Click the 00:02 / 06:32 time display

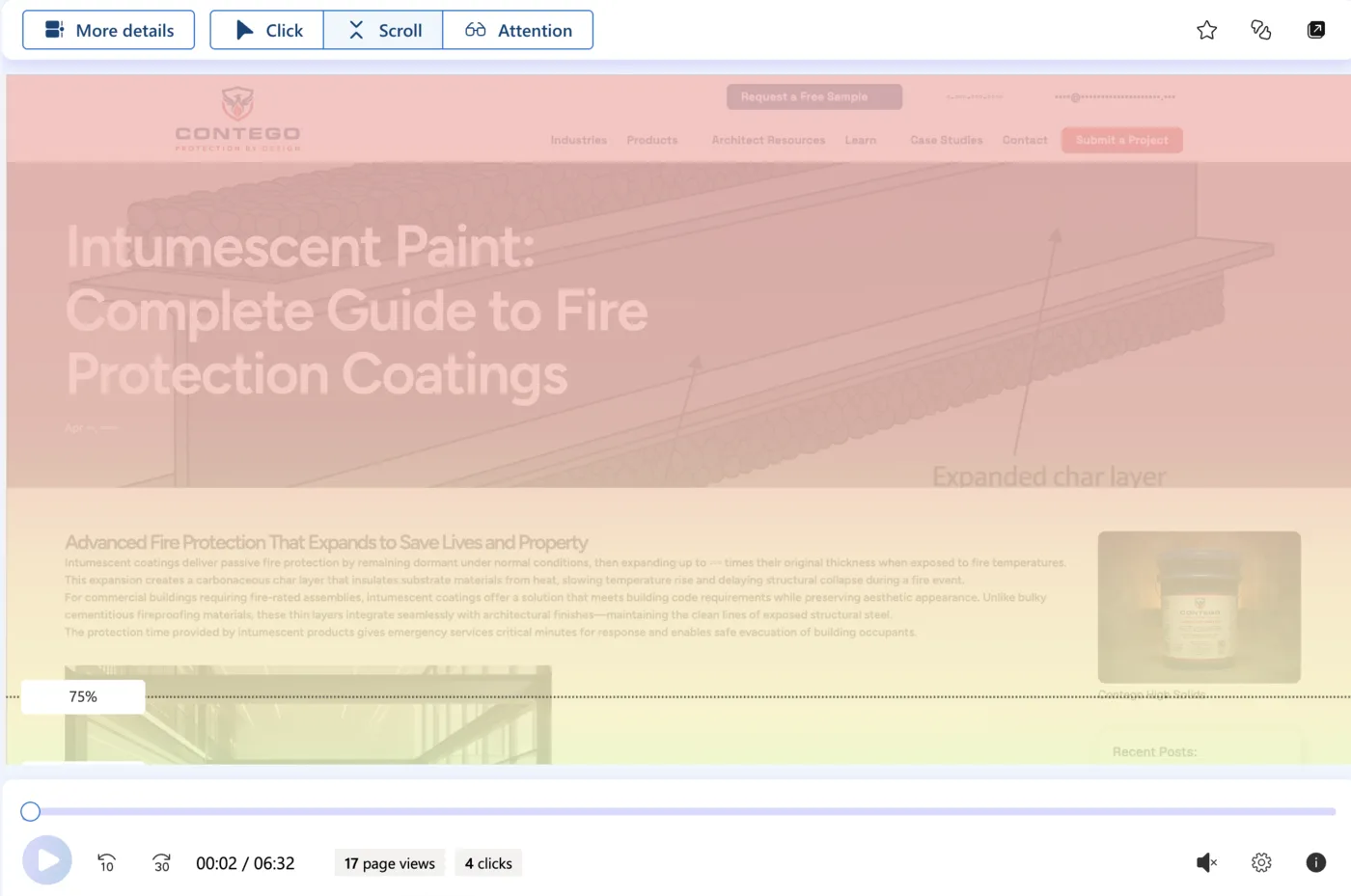(x=245, y=863)
